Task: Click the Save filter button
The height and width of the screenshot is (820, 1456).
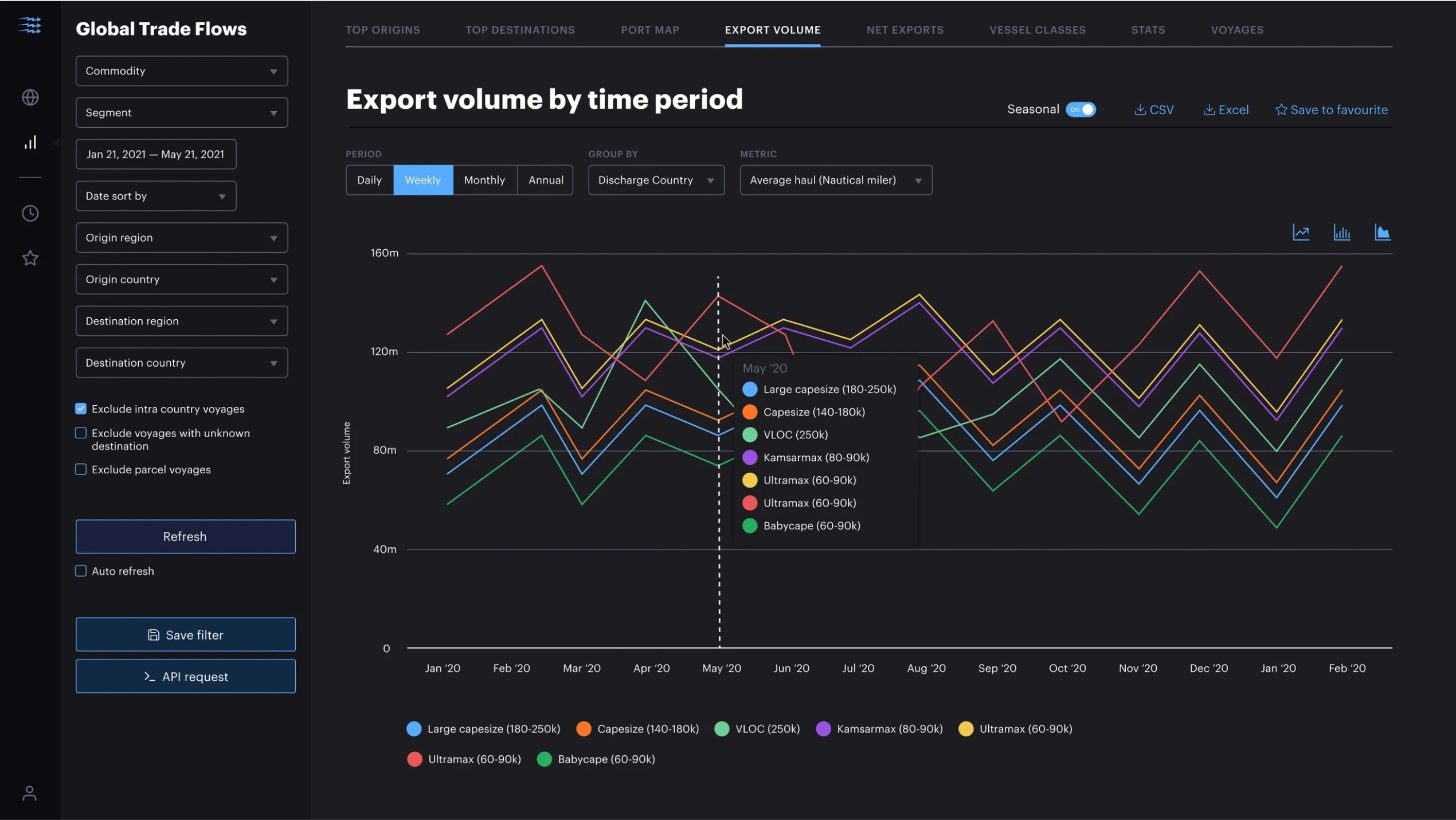Action: pos(186,635)
